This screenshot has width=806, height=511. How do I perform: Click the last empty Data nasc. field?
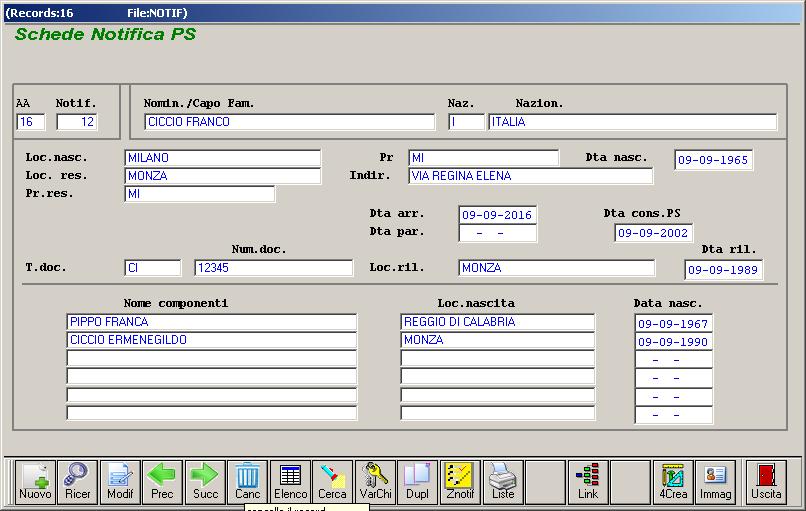pyautogui.click(x=674, y=414)
